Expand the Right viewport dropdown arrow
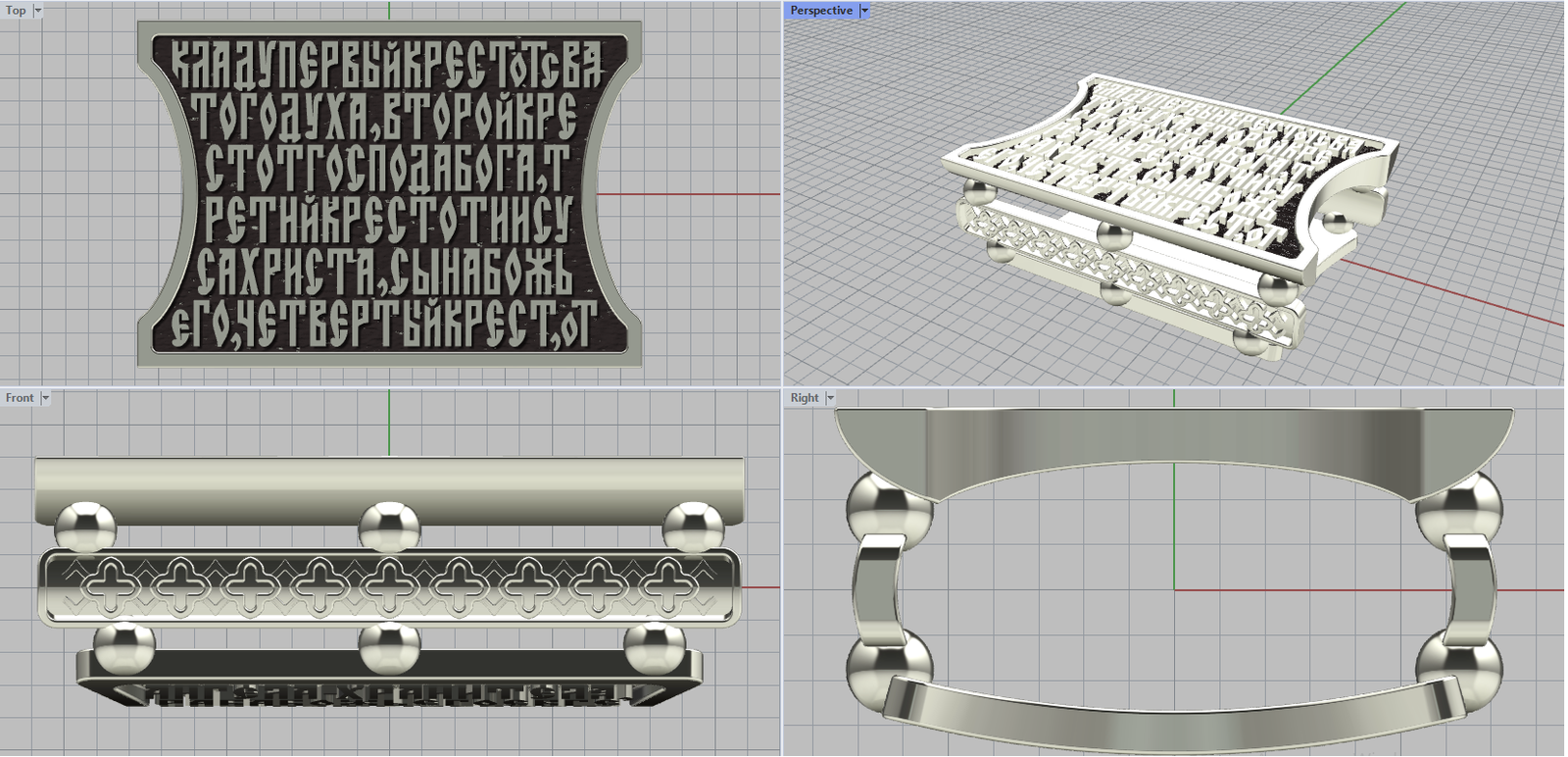 point(830,398)
